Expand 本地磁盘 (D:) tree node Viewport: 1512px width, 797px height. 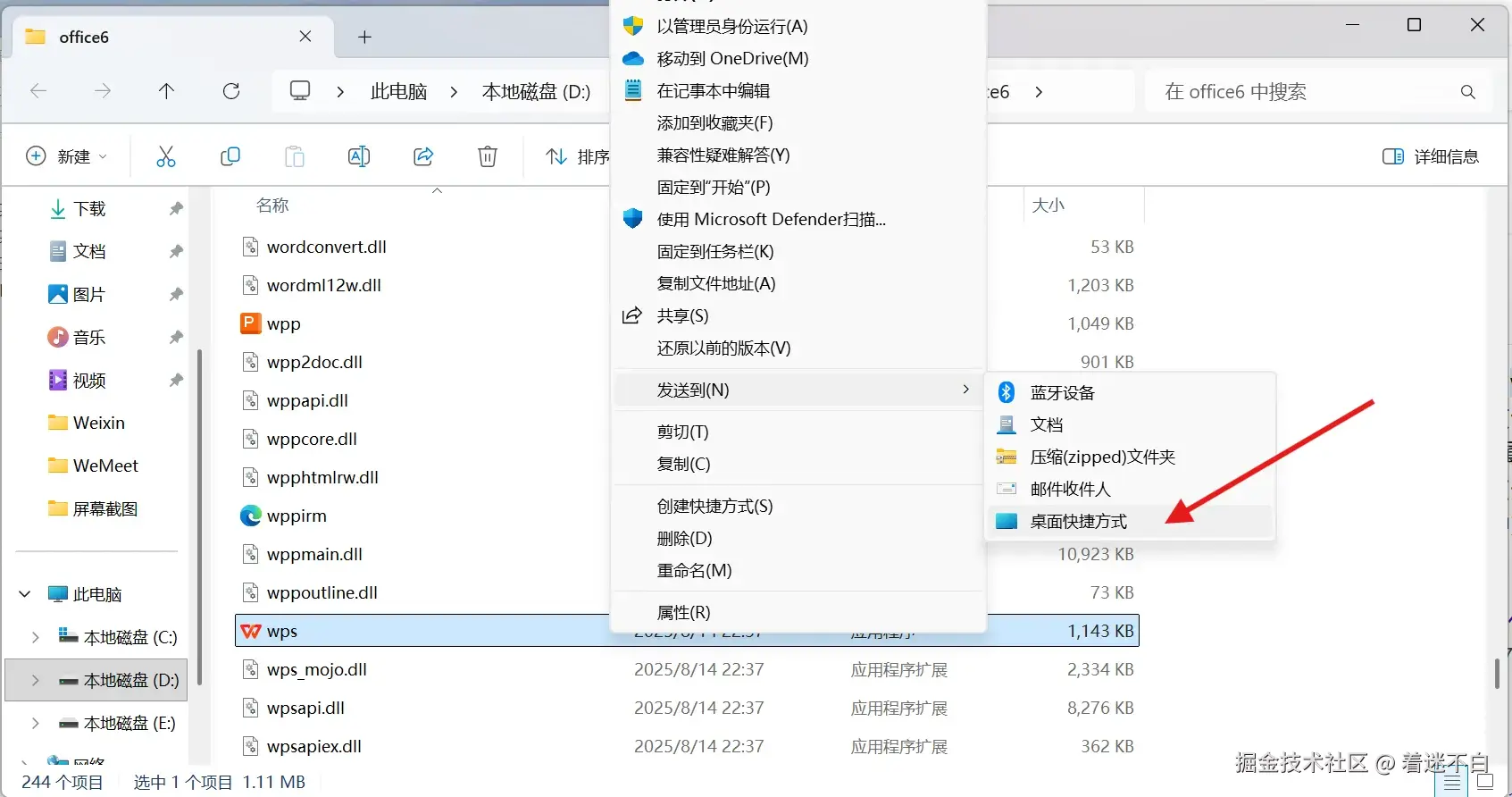click(35, 680)
